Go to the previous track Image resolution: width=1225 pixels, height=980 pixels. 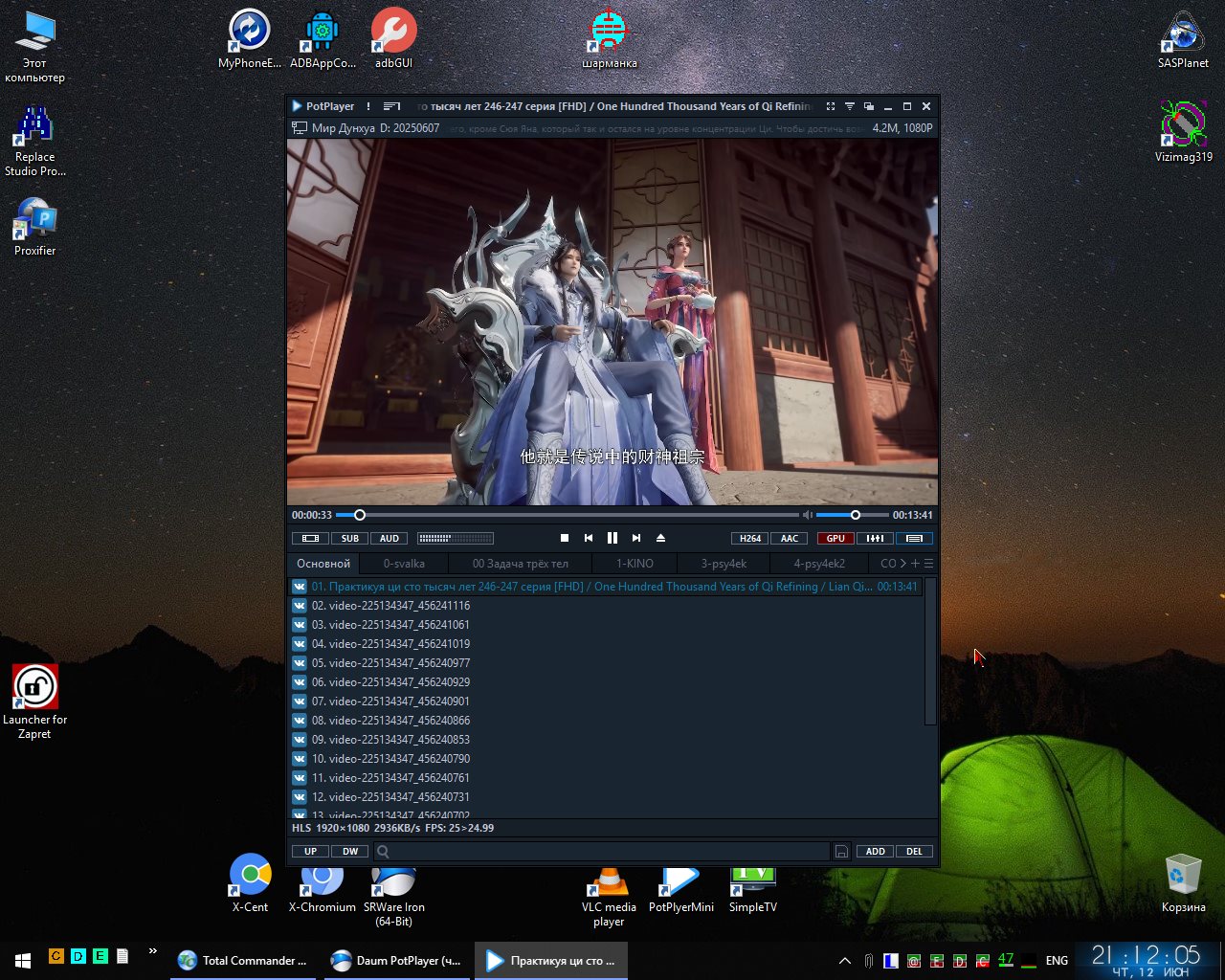tap(589, 538)
